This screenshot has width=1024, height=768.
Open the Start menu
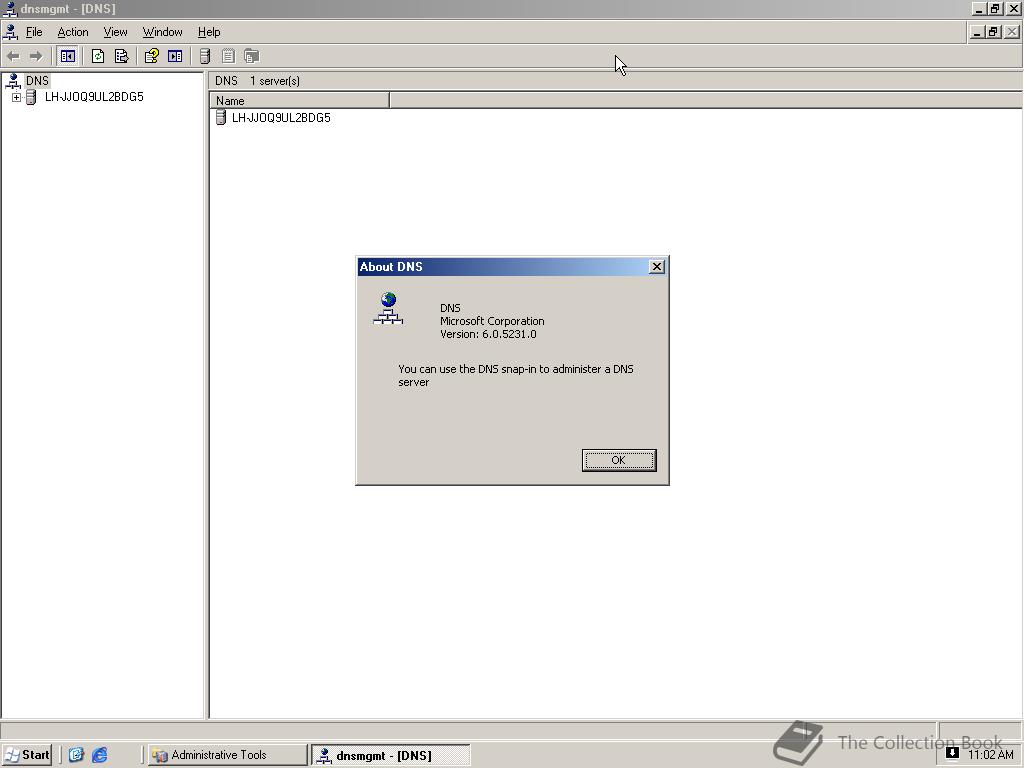pos(27,755)
